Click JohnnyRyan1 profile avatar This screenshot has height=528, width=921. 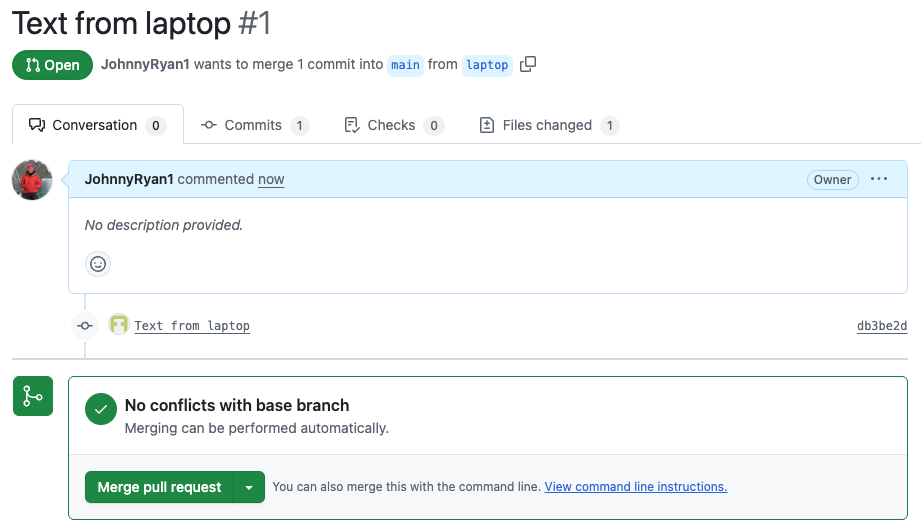pyautogui.click(x=32, y=180)
